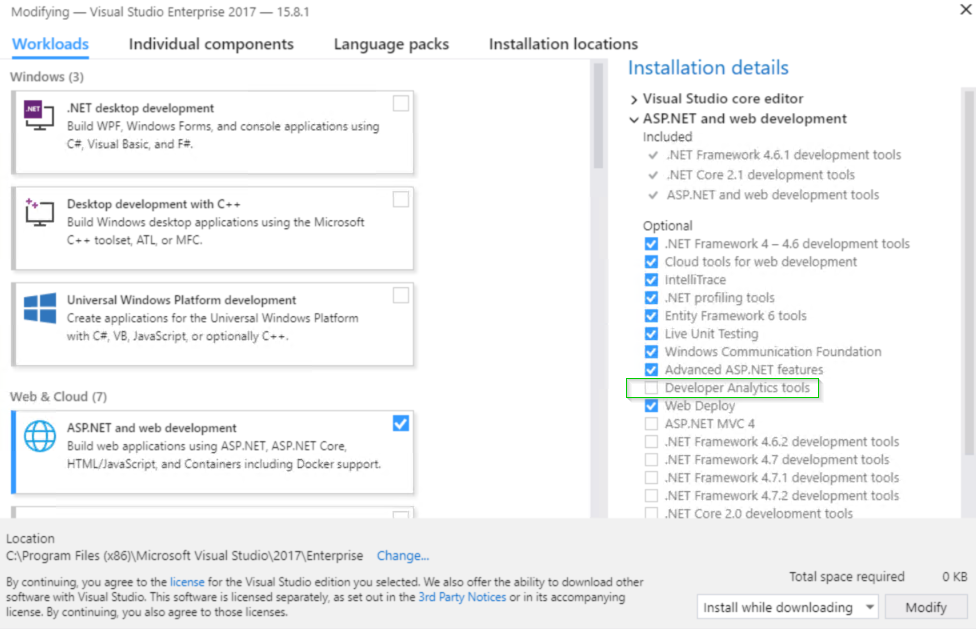The height and width of the screenshot is (629, 976).
Task: Check the .NET desktop development workload checkbox
Action: point(401,103)
